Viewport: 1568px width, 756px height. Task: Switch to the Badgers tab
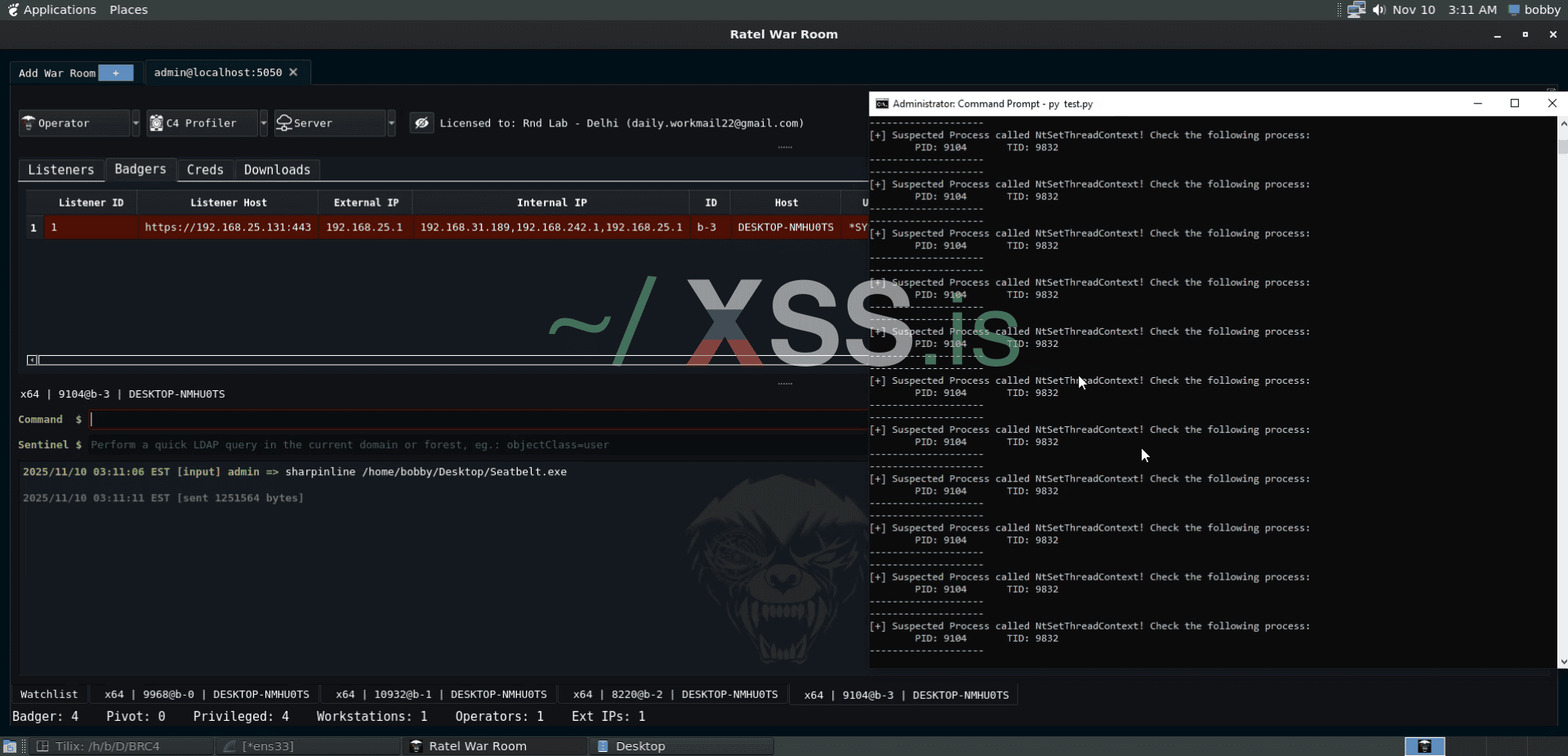pyautogui.click(x=140, y=169)
